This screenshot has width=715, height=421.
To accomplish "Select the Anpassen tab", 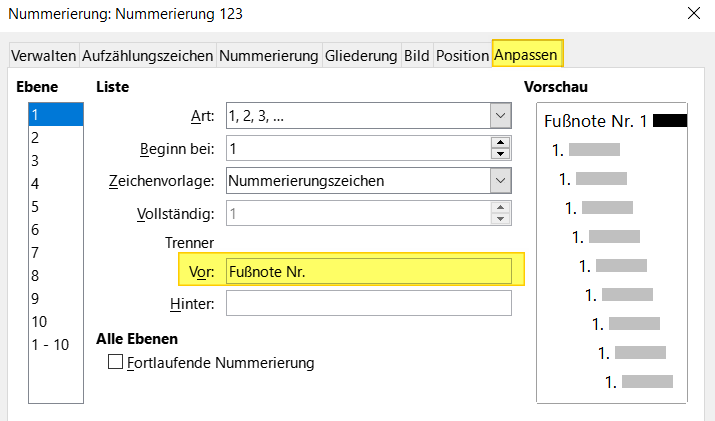I will pyautogui.click(x=526, y=55).
